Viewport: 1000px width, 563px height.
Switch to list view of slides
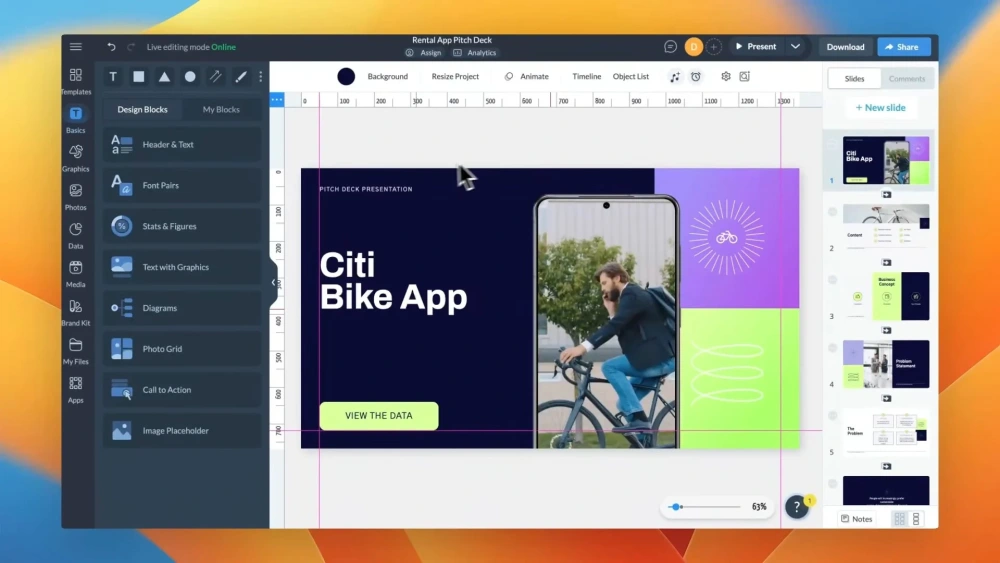click(x=916, y=519)
